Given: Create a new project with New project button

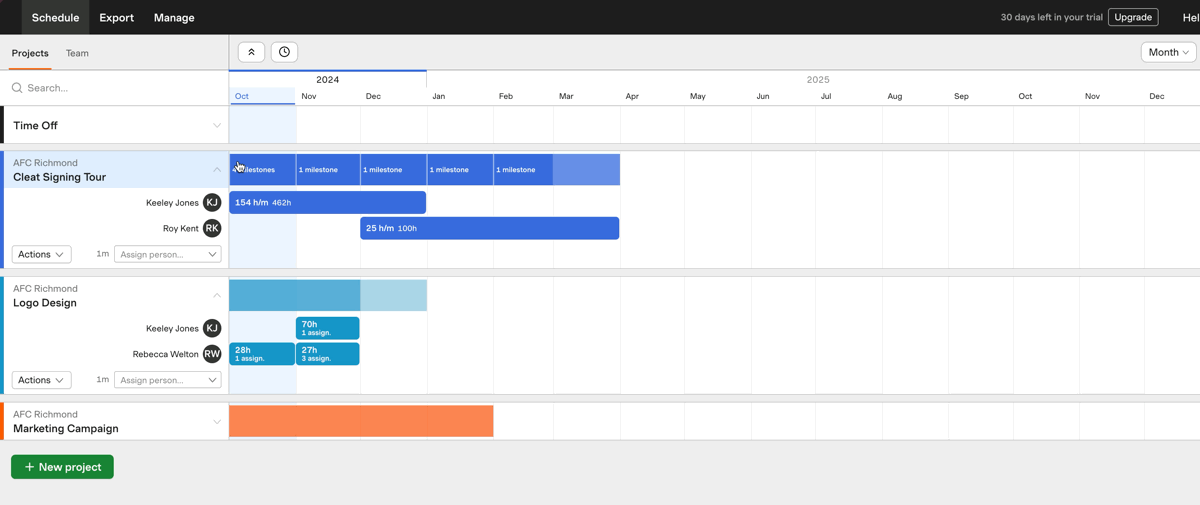Looking at the screenshot, I should [62, 467].
